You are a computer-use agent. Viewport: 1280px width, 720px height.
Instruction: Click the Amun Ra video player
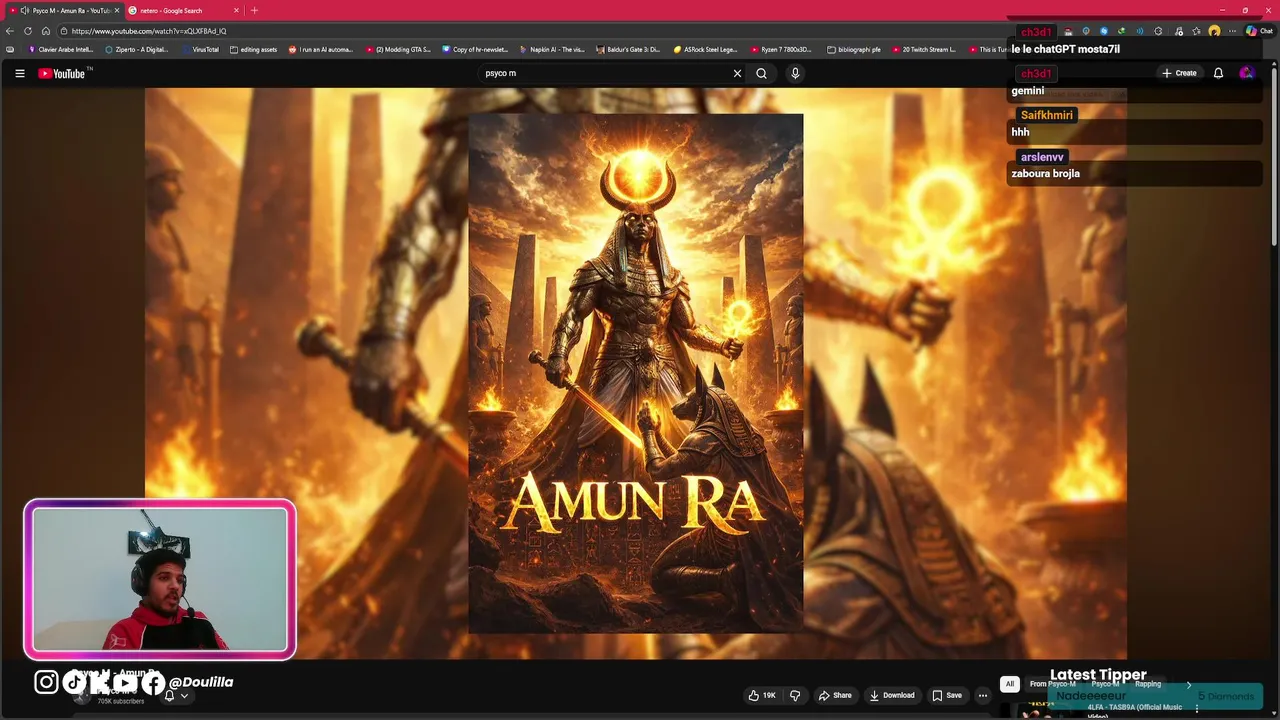coord(636,373)
